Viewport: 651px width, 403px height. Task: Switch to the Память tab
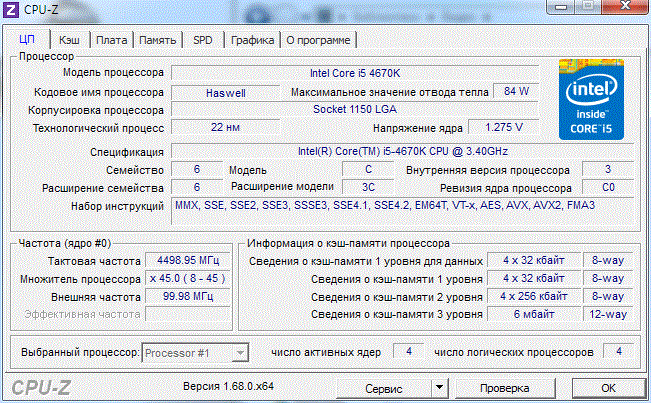coord(157,40)
